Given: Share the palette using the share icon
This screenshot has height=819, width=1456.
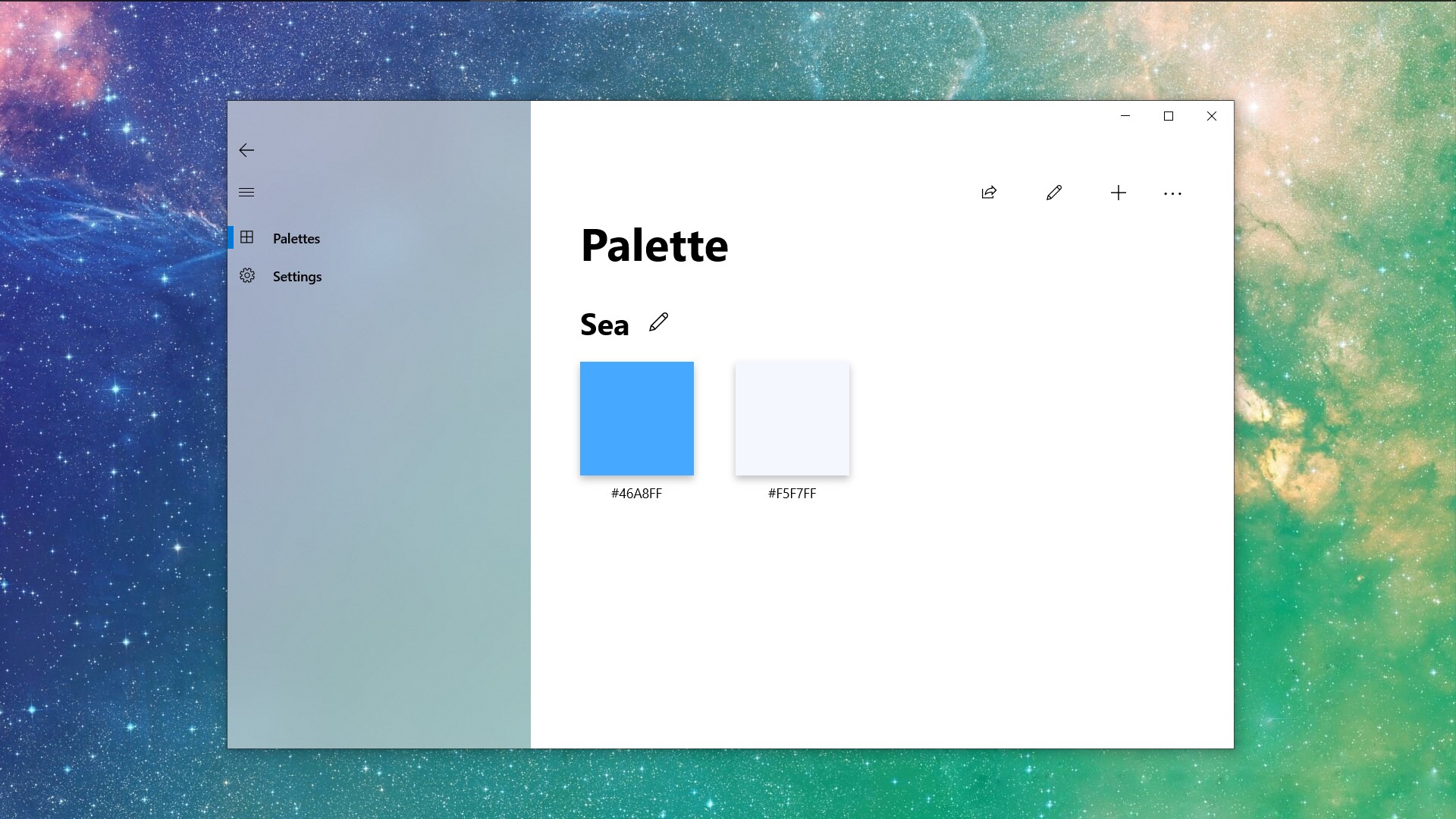Looking at the screenshot, I should click(989, 193).
